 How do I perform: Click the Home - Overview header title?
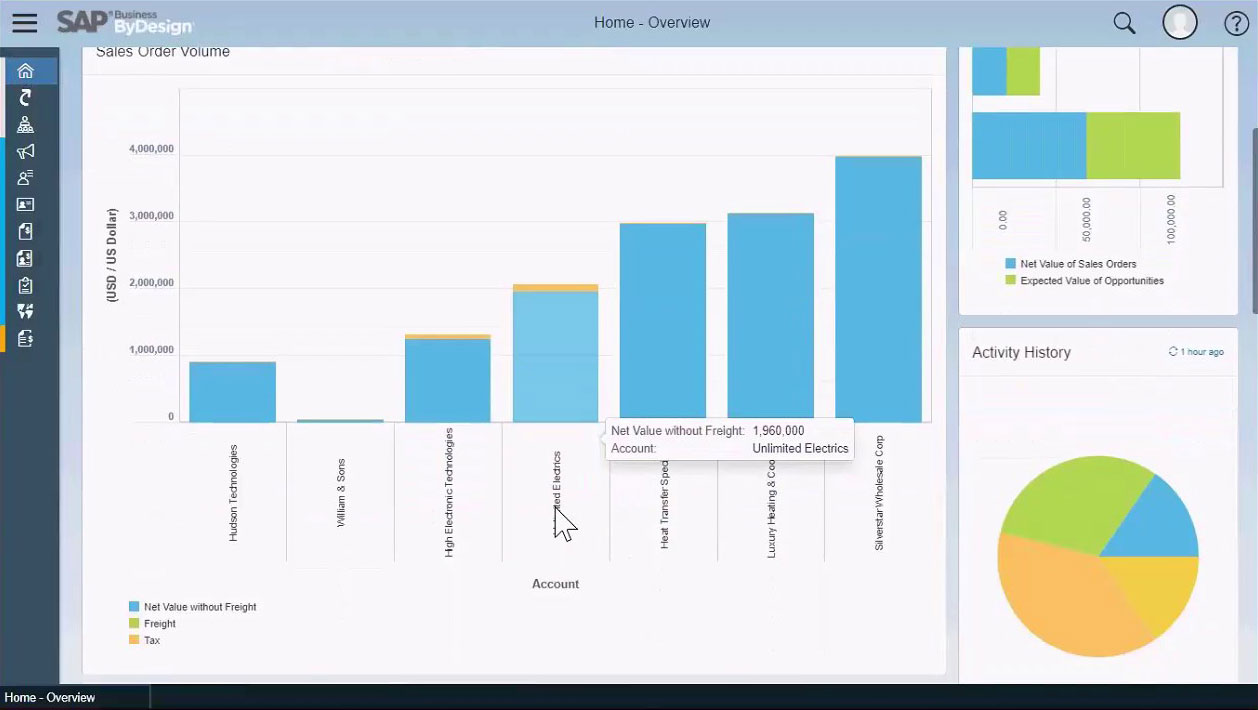(x=652, y=22)
